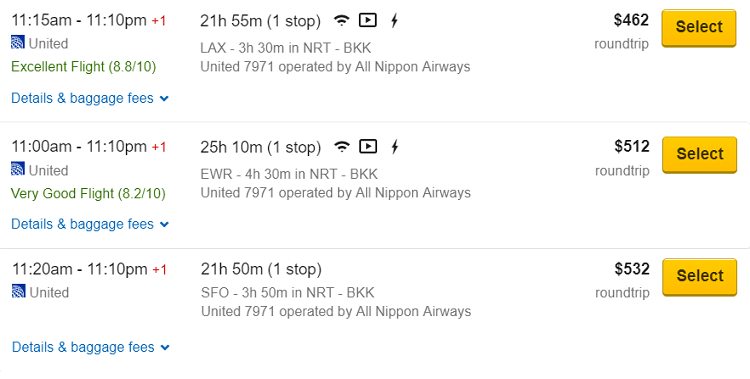The width and height of the screenshot is (750, 379).
Task: Click the video entertainment icon on the EWR flight
Action: [368, 146]
